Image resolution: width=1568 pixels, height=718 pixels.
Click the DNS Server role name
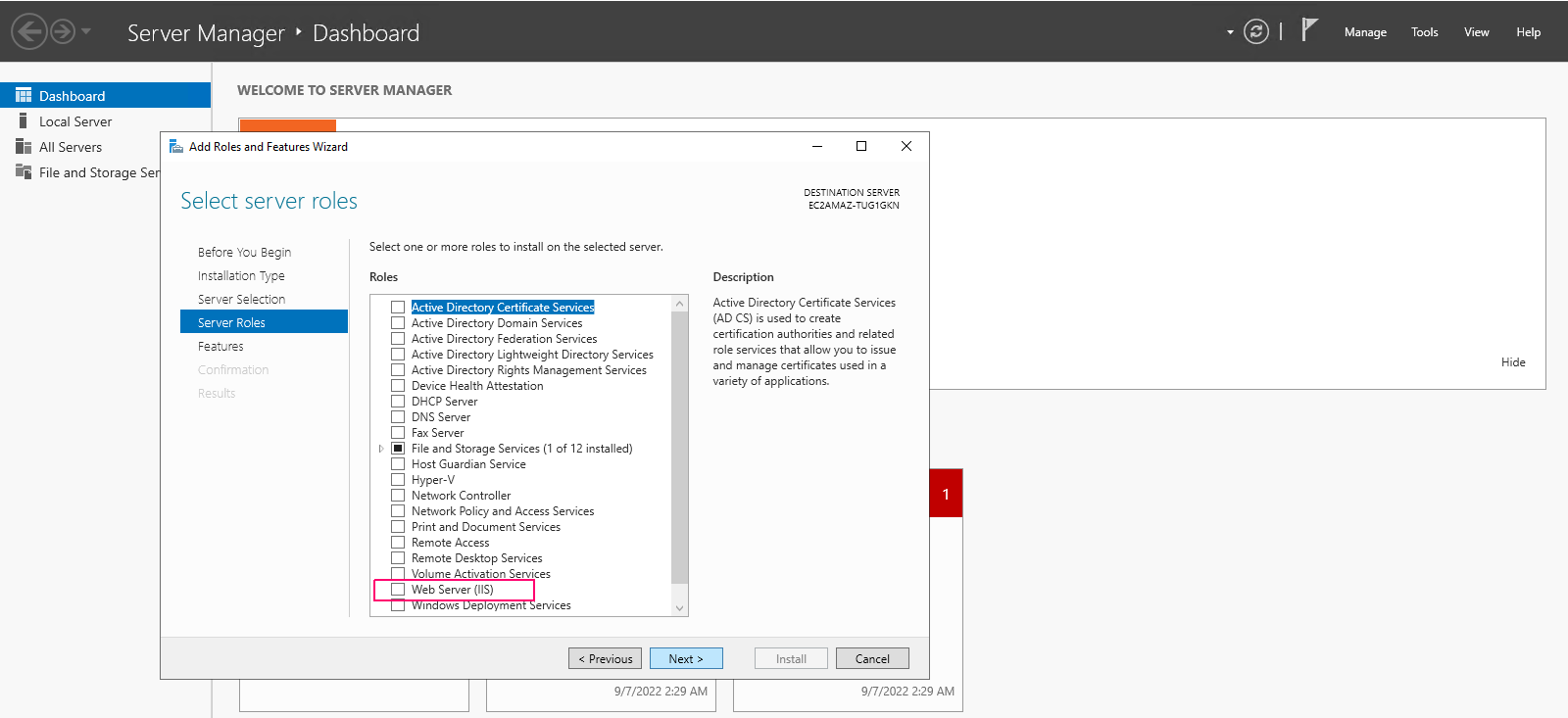441,417
